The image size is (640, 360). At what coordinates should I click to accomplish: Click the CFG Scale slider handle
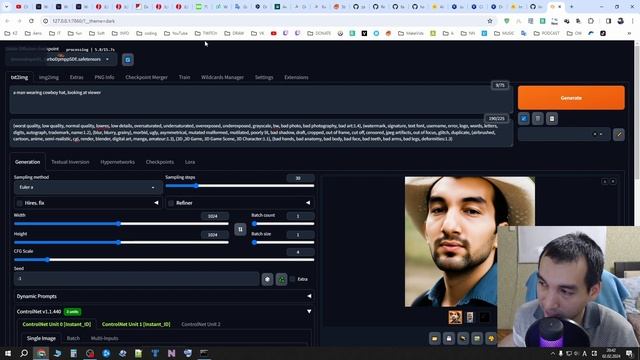pyautogui.click(x=48, y=260)
